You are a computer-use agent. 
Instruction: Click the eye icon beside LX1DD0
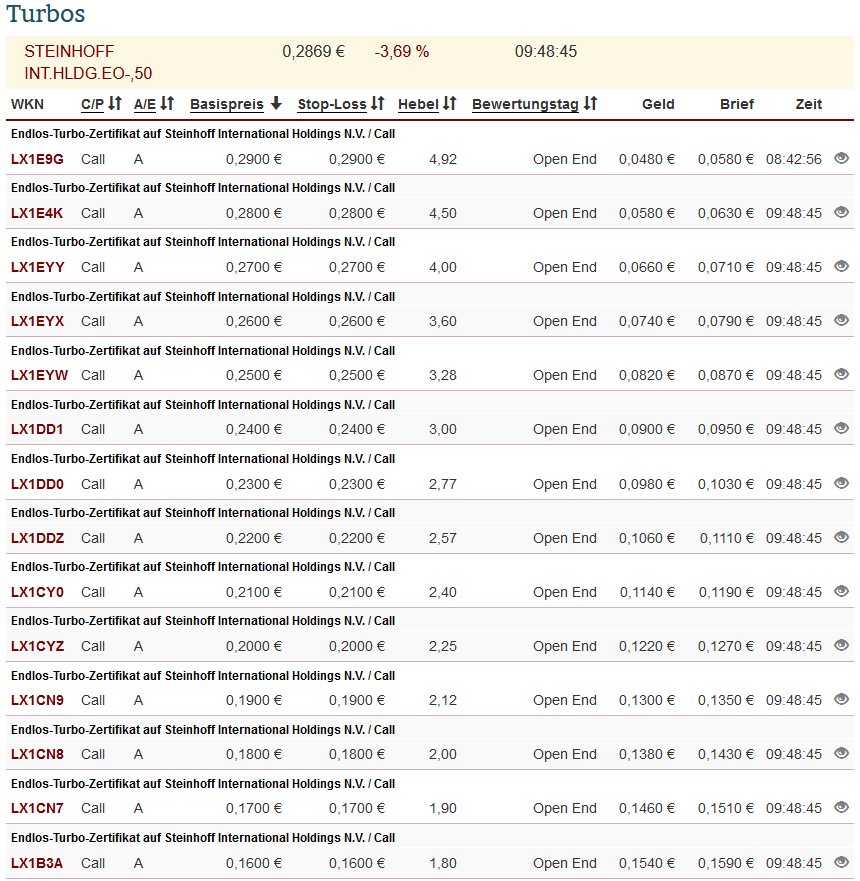click(841, 483)
